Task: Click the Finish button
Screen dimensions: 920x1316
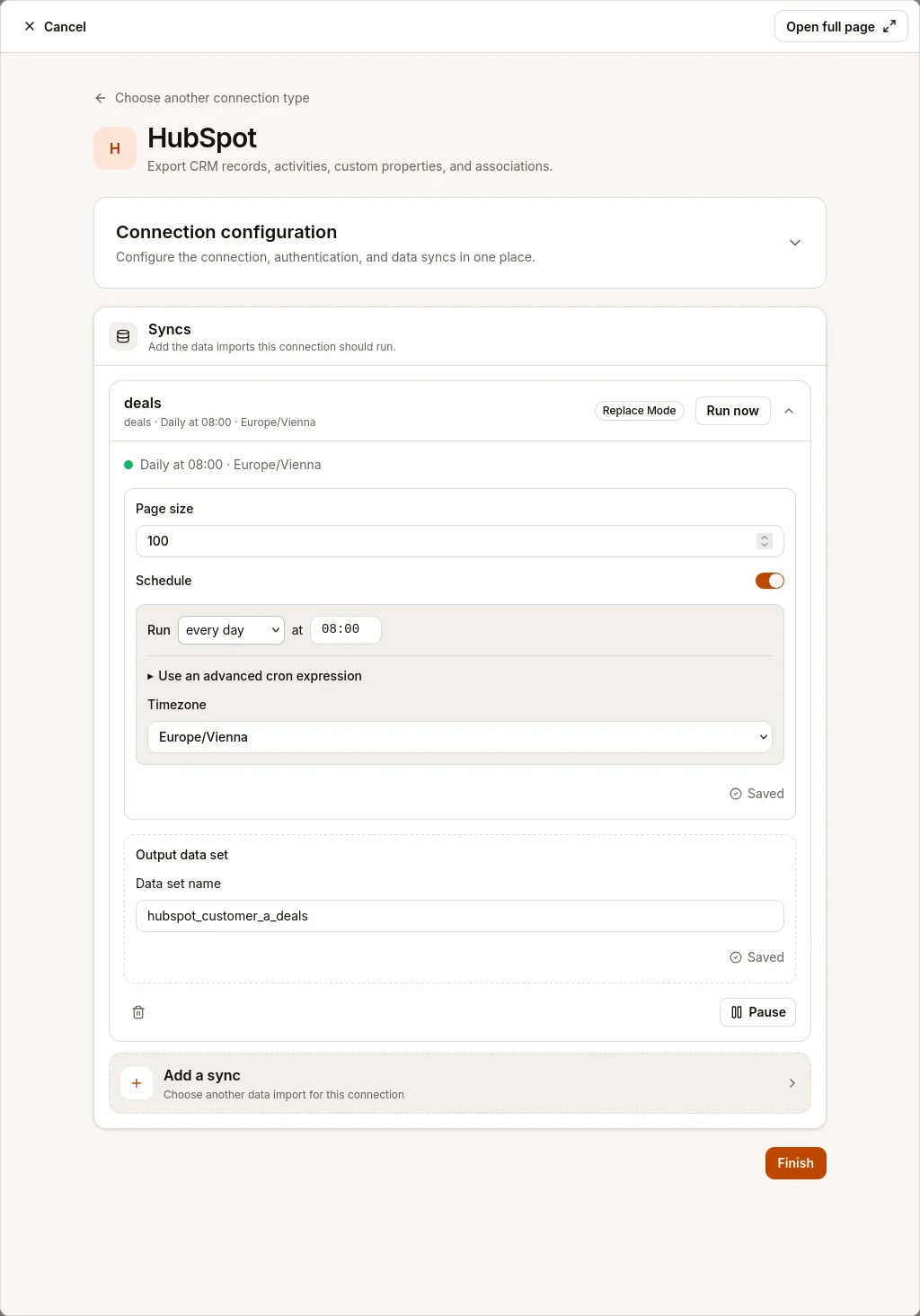Action: coord(796,1163)
